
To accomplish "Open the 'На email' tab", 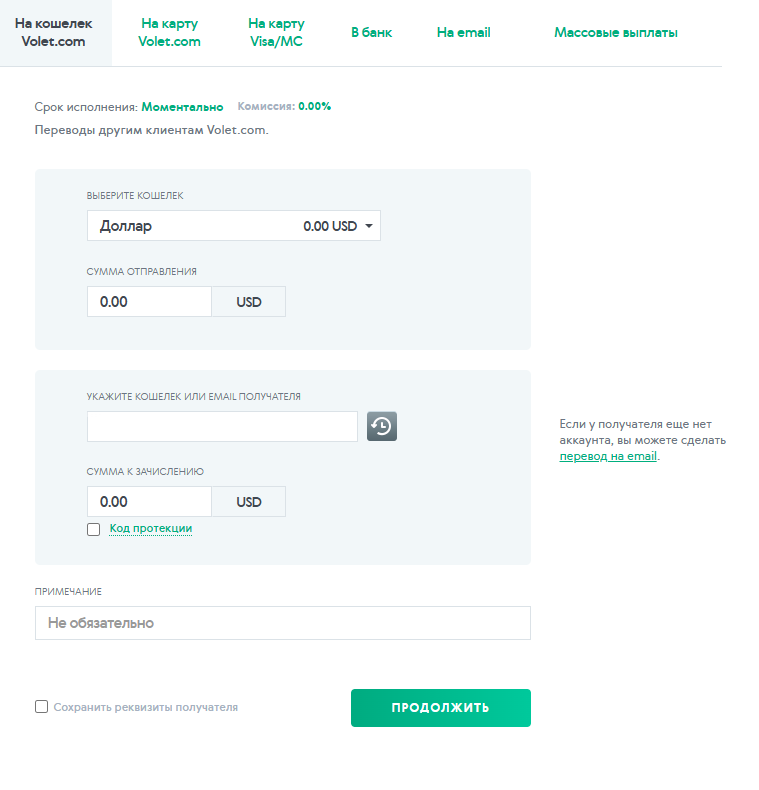I will [463, 32].
